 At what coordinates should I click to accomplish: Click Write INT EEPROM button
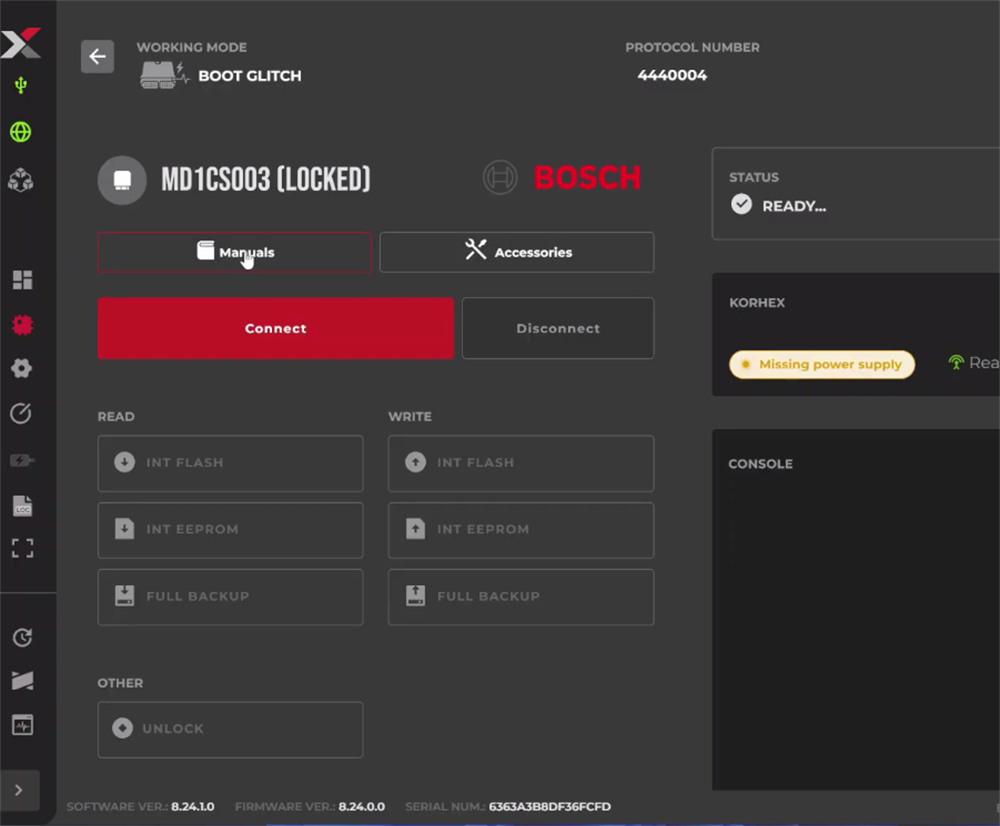[x=521, y=530]
